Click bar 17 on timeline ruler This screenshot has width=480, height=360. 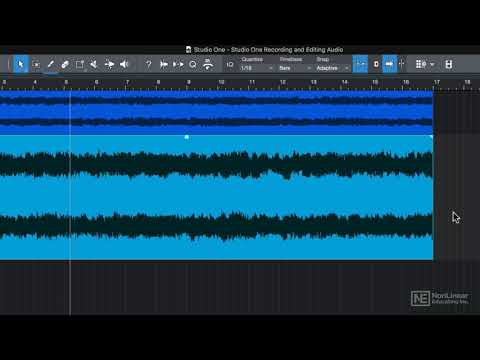coord(437,82)
